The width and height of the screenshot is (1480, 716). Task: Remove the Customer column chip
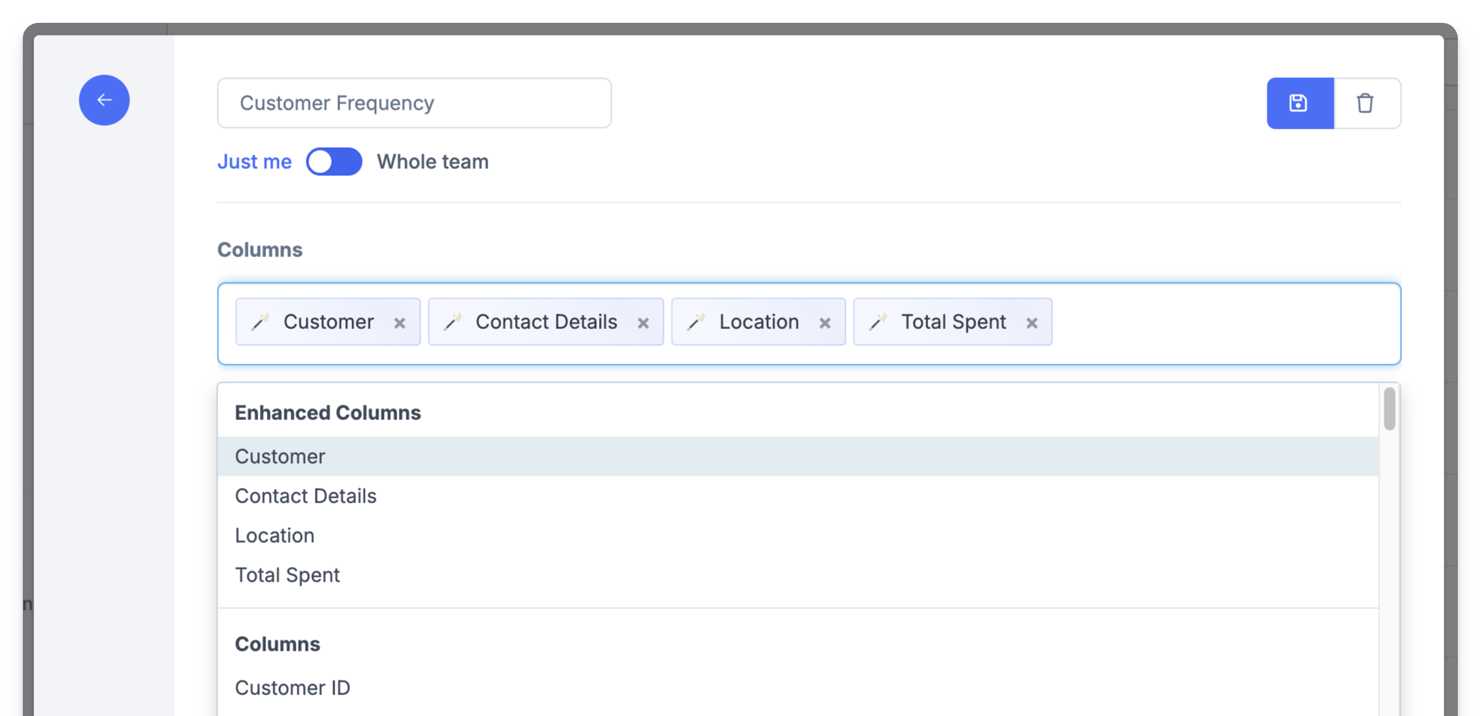coord(399,321)
